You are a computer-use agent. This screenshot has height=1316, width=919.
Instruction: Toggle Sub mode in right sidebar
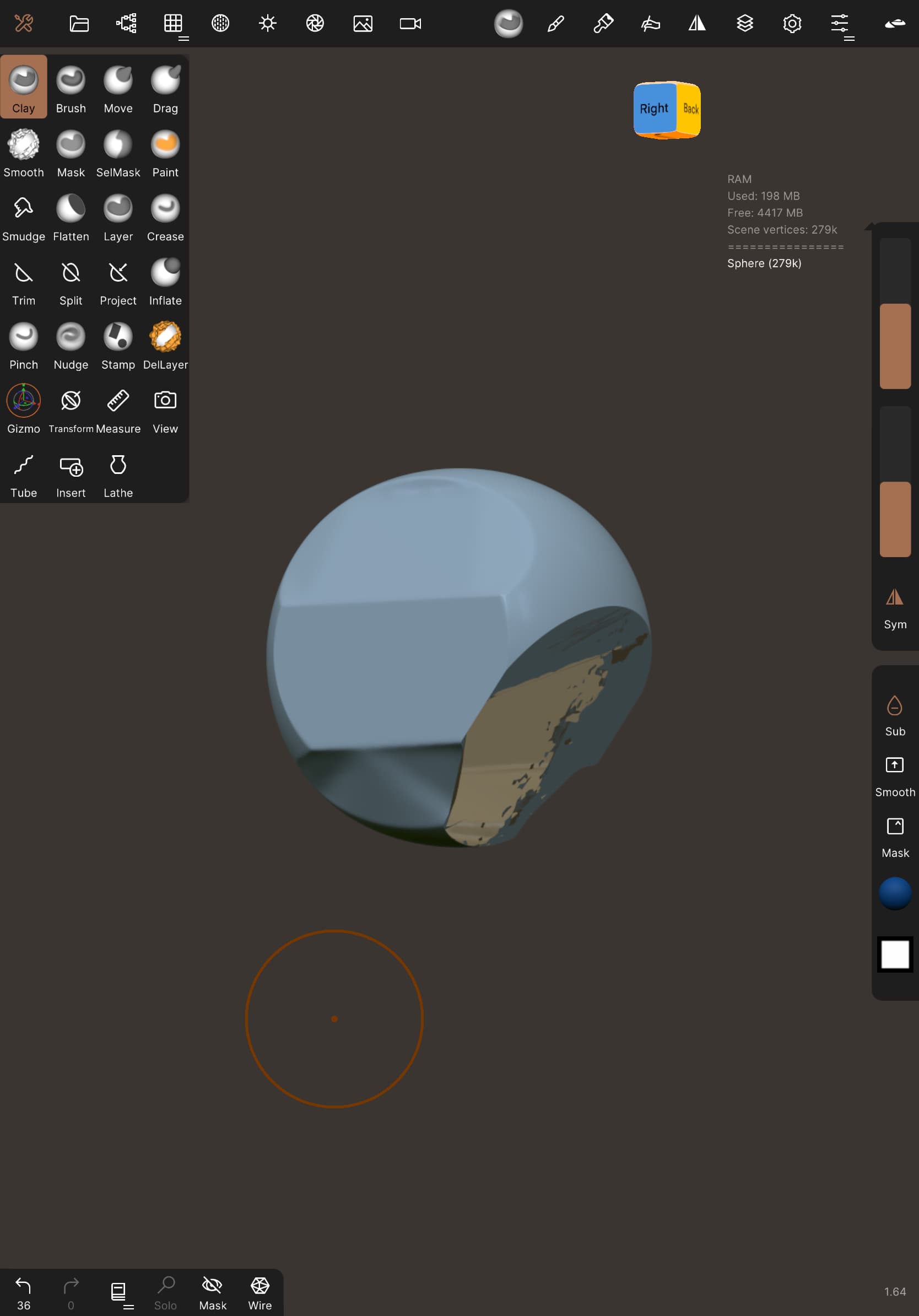pos(895,716)
